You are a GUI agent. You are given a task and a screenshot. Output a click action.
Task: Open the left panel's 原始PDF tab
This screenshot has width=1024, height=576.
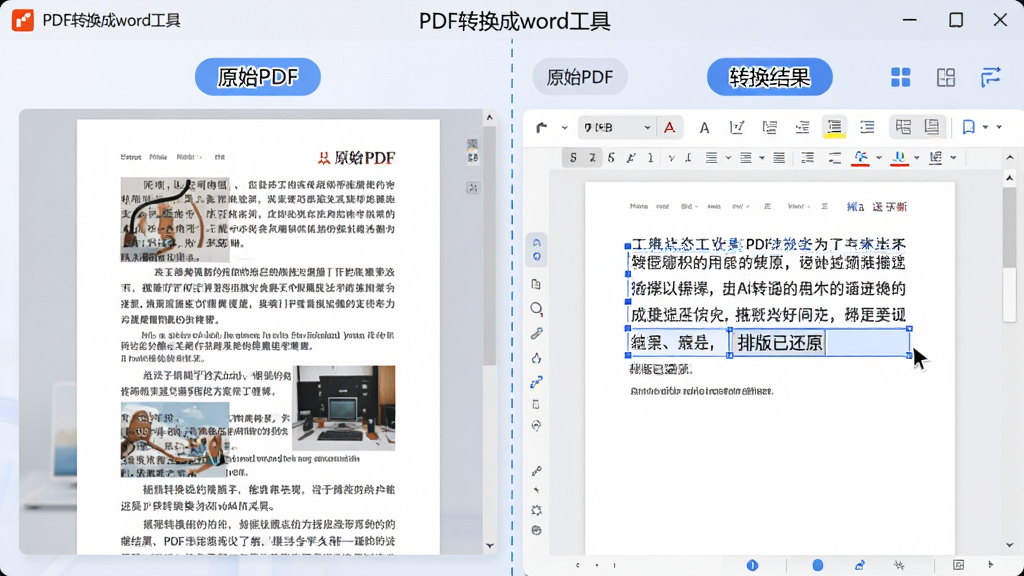[257, 77]
